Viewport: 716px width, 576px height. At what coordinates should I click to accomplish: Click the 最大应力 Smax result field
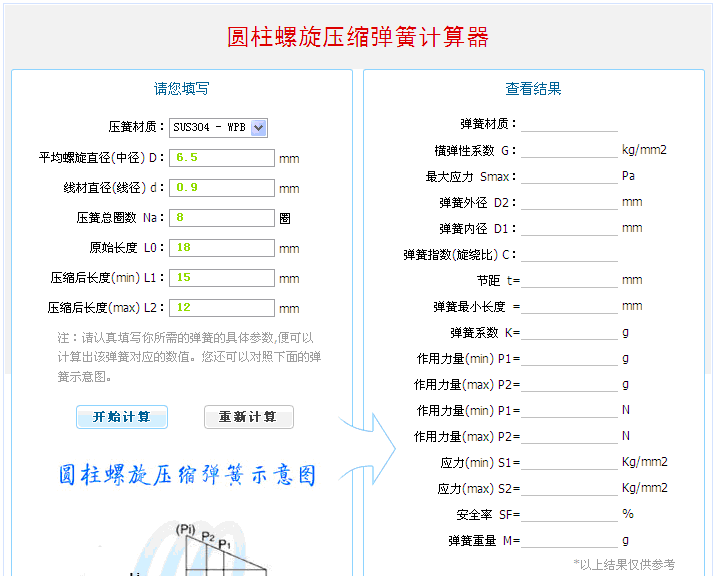tap(569, 176)
